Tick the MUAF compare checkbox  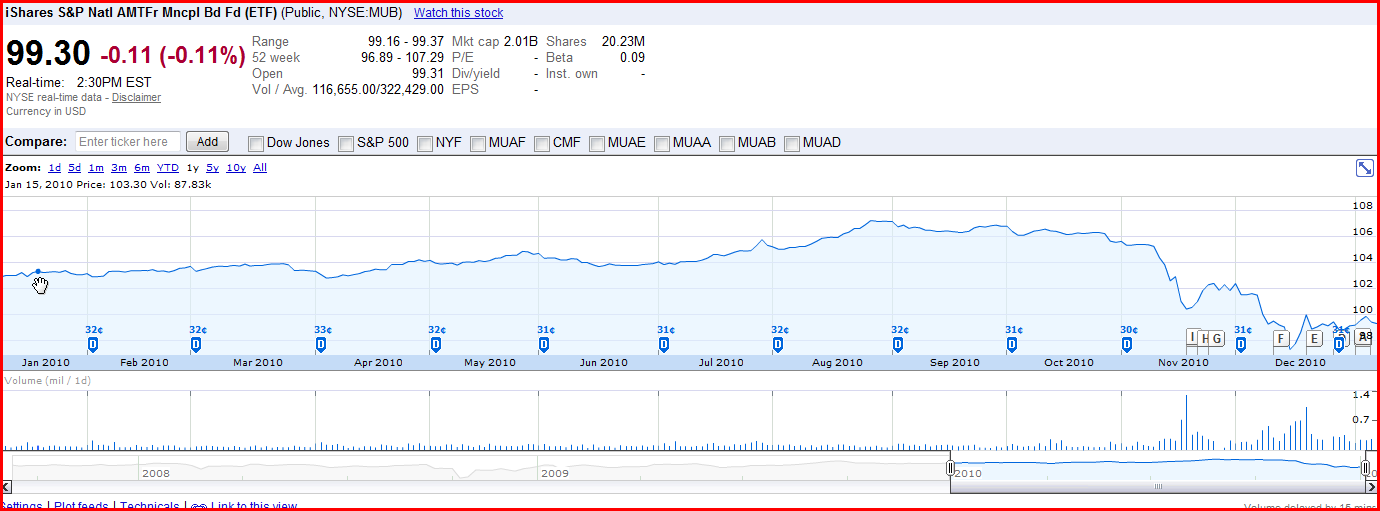point(478,143)
